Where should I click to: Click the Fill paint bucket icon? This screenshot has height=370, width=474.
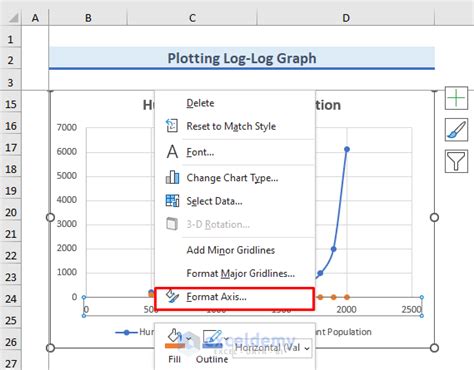(x=175, y=339)
